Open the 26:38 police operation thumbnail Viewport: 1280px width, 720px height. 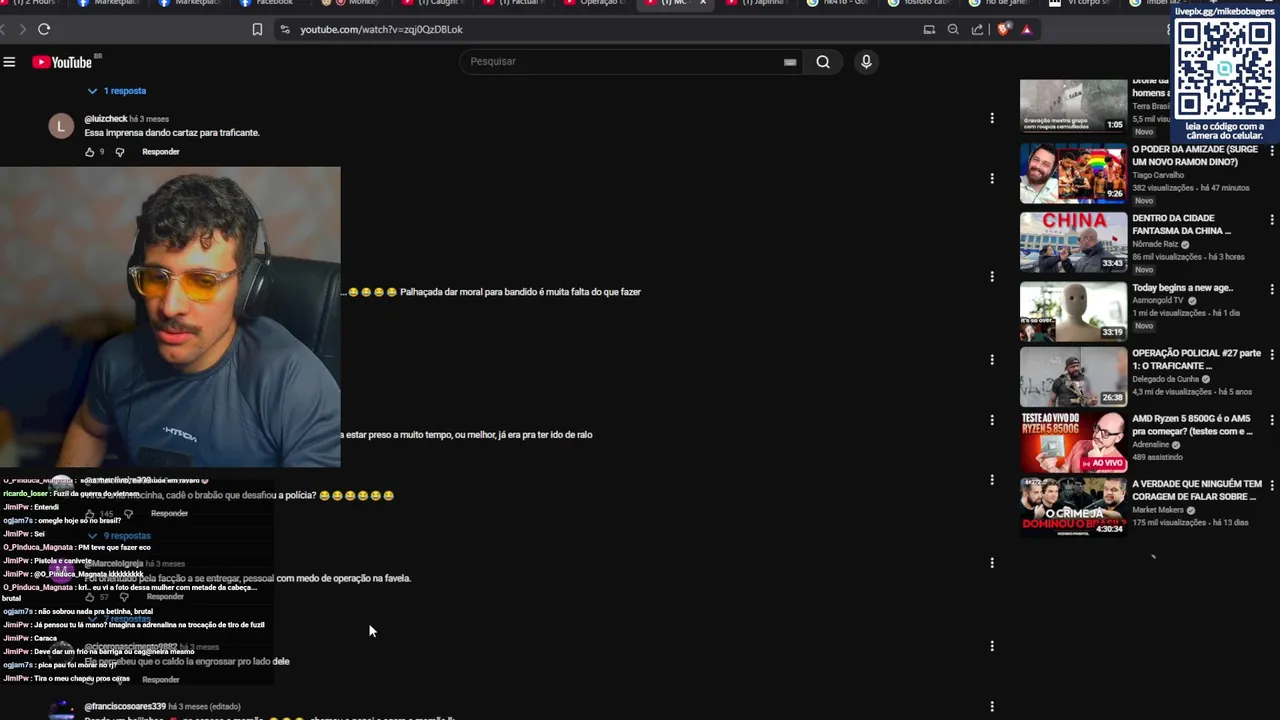point(1073,377)
